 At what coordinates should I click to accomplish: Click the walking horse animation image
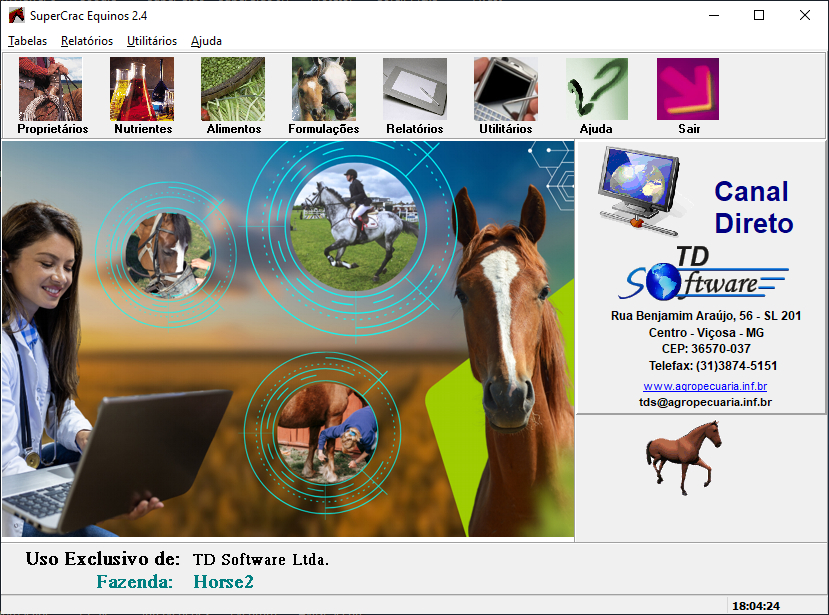point(684,458)
